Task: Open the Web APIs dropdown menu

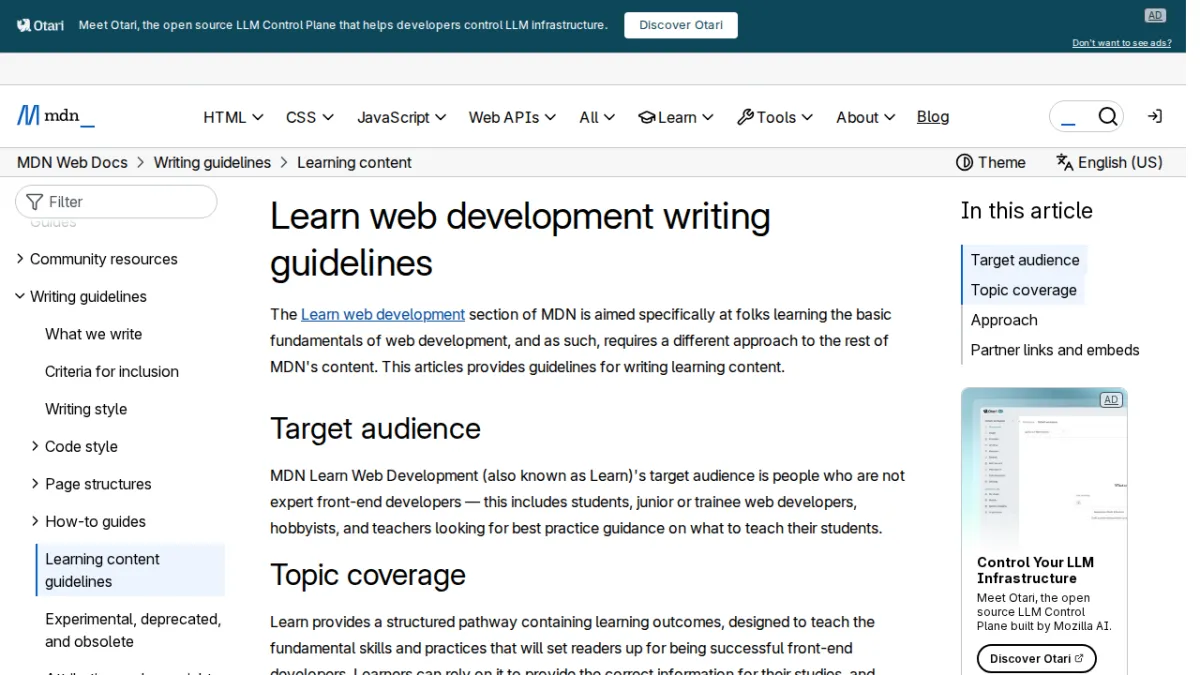Action: 512,117
